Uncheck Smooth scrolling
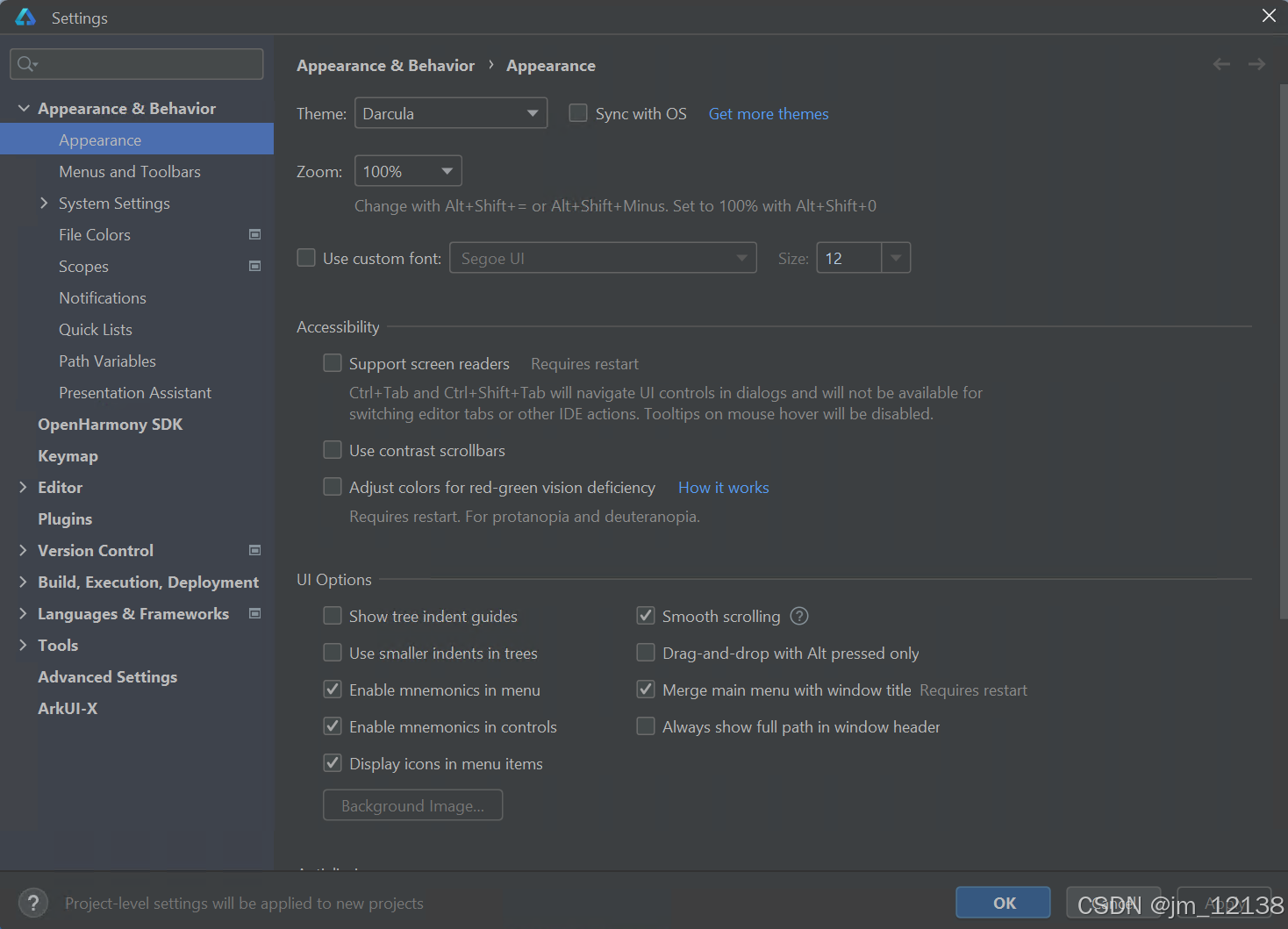The image size is (1288, 929). point(646,616)
